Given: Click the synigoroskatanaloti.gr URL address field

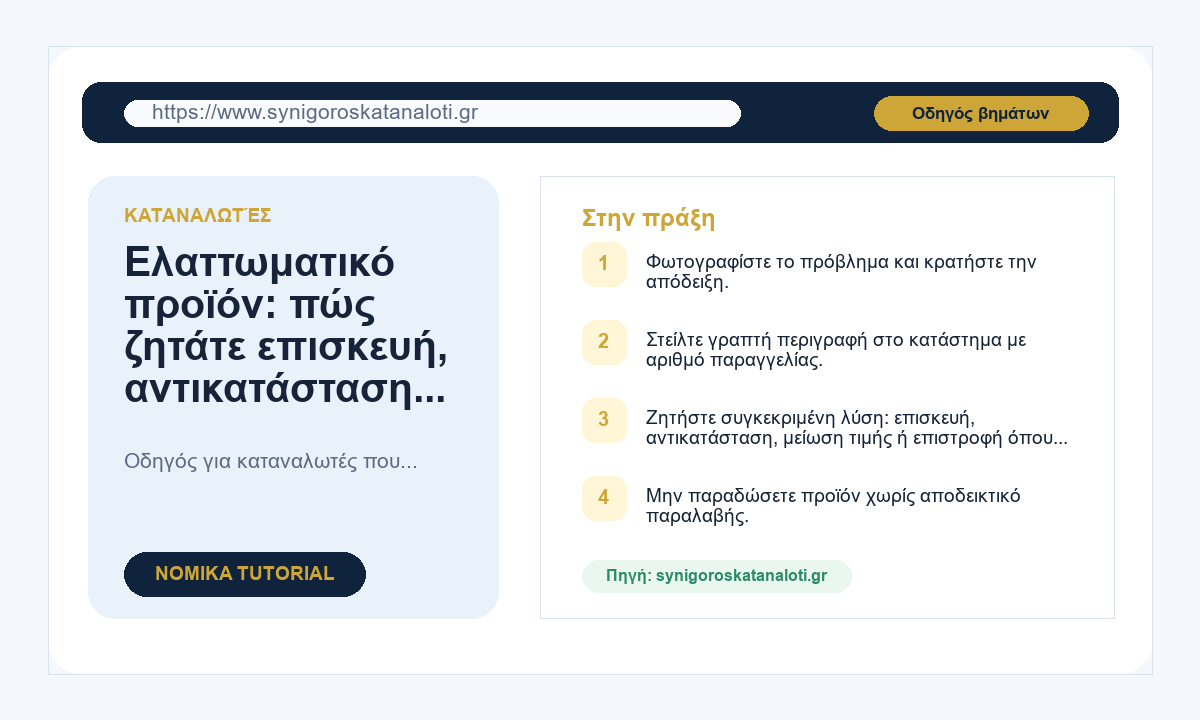Looking at the screenshot, I should click(432, 113).
